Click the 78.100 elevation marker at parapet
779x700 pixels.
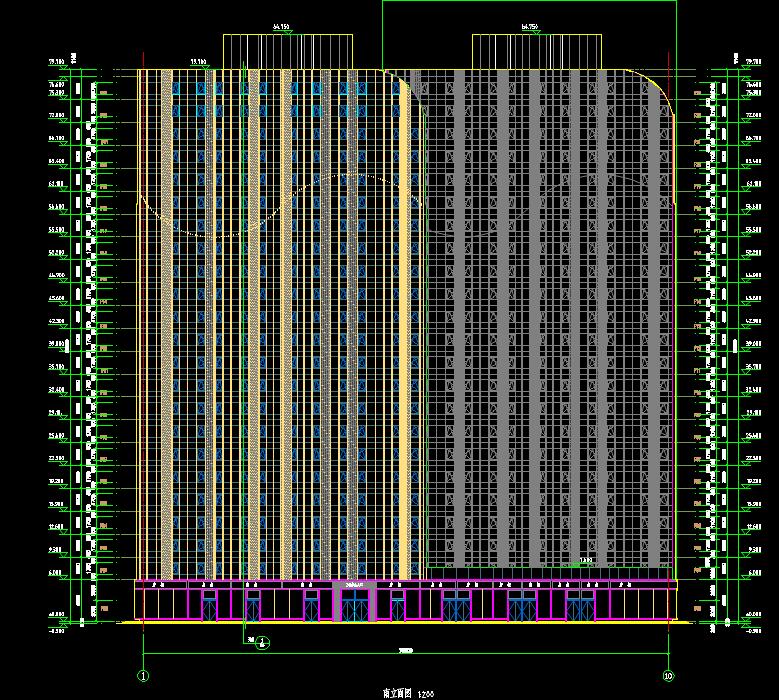[200, 62]
